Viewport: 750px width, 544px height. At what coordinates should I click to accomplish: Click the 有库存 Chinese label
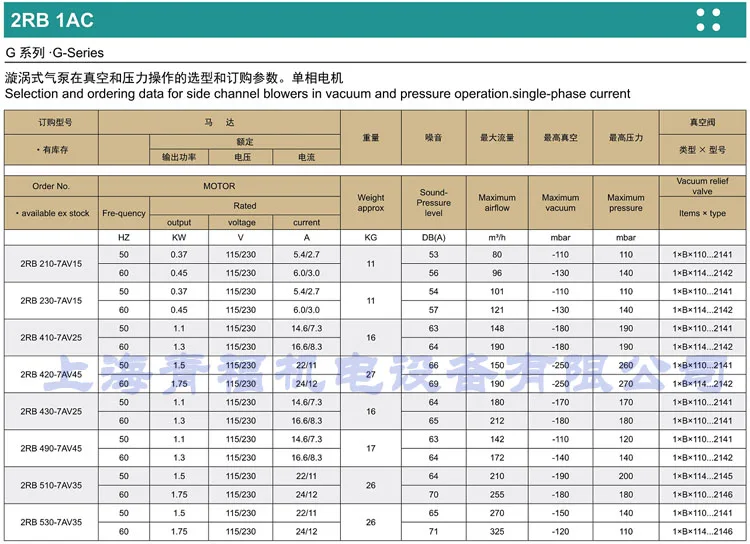[x=53, y=150]
